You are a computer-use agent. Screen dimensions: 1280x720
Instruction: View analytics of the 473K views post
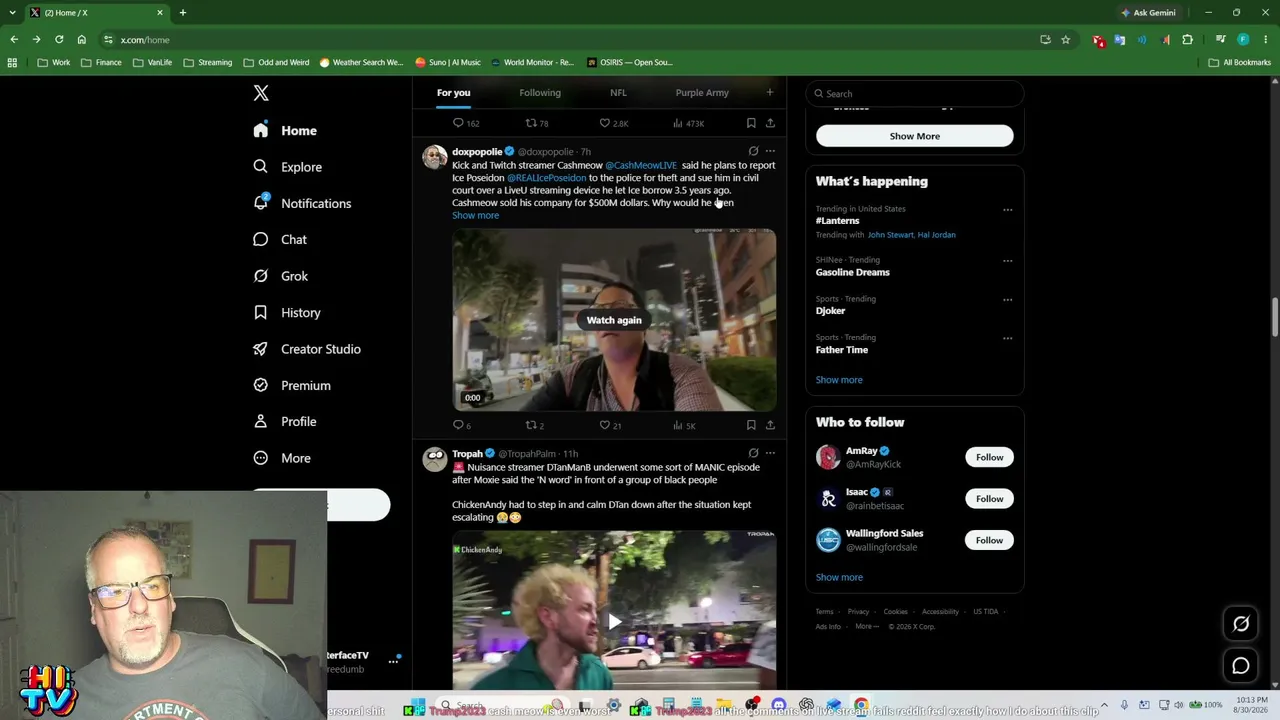pos(688,123)
